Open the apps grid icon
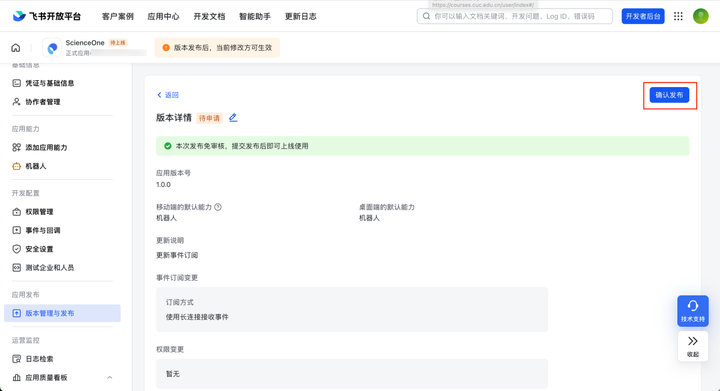Viewport: 720px width, 391px height. pos(678,16)
